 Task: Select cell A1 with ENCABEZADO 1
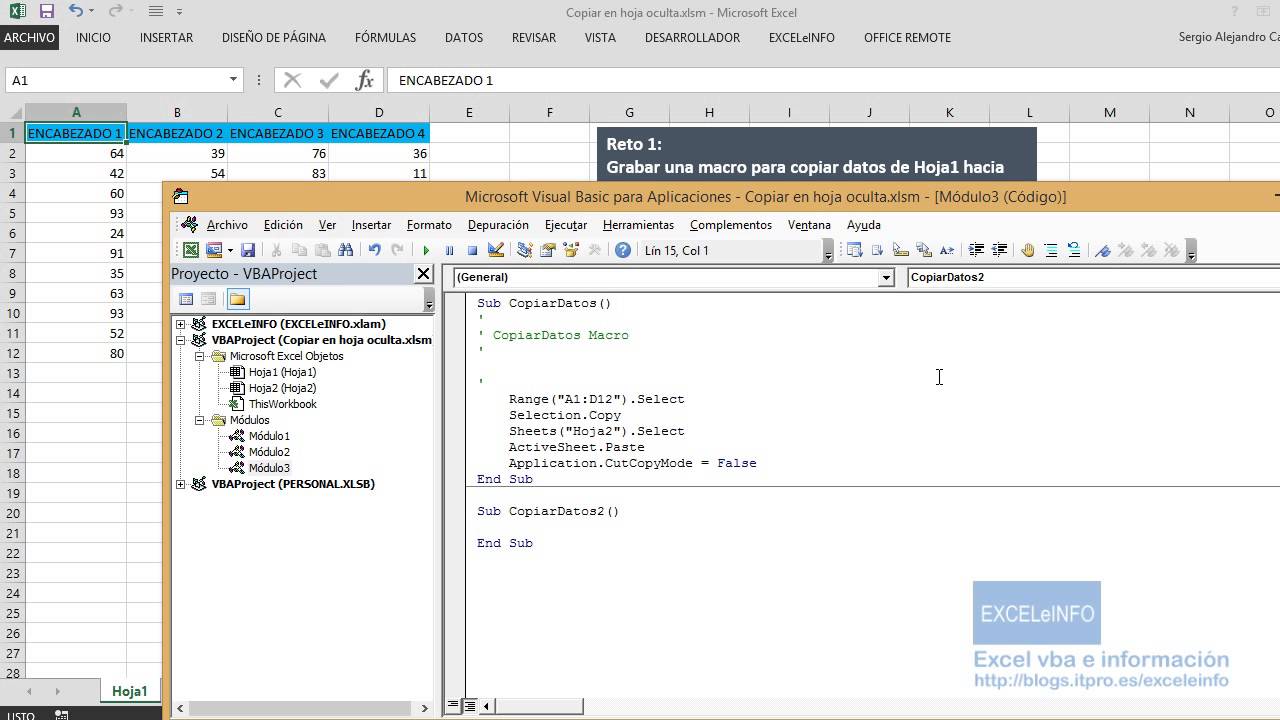[x=76, y=133]
